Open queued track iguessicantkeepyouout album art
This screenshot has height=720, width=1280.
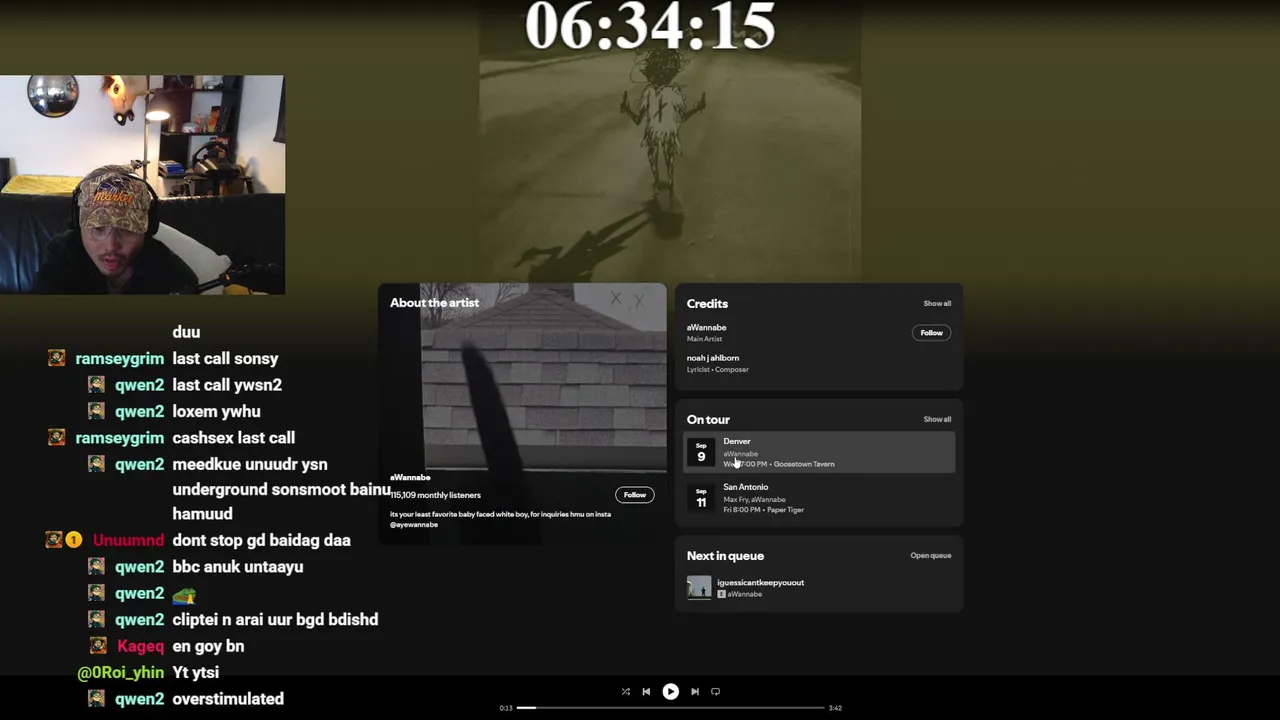point(699,588)
